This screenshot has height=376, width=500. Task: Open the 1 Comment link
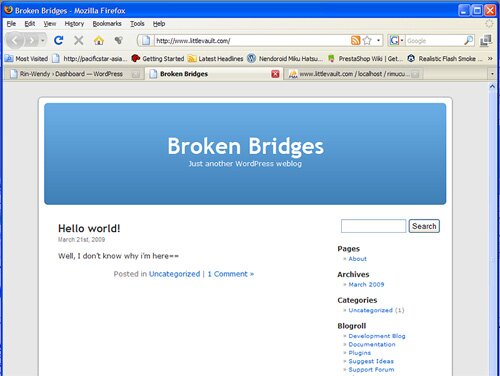pos(231,274)
